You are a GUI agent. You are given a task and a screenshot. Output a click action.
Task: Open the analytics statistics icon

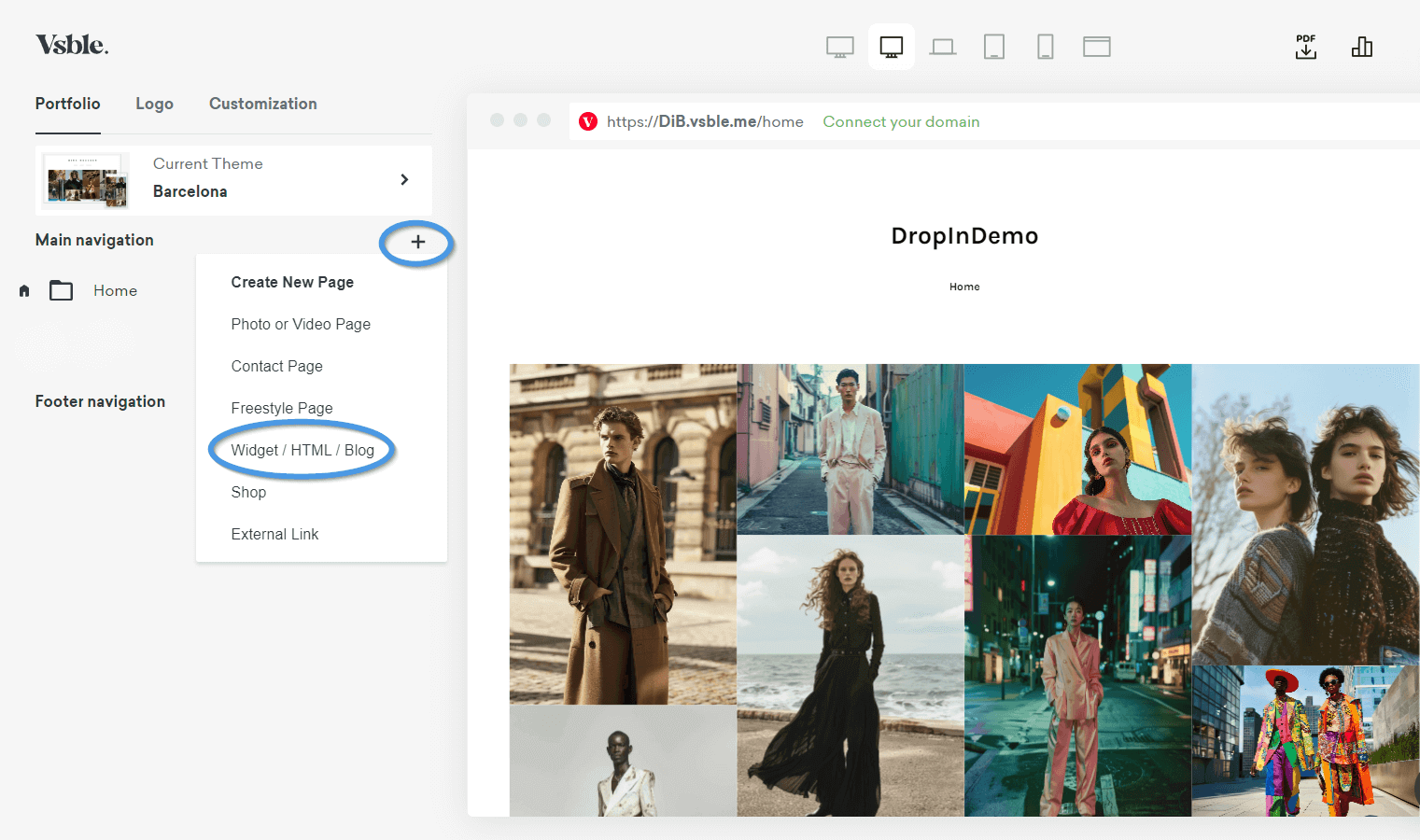1361,46
